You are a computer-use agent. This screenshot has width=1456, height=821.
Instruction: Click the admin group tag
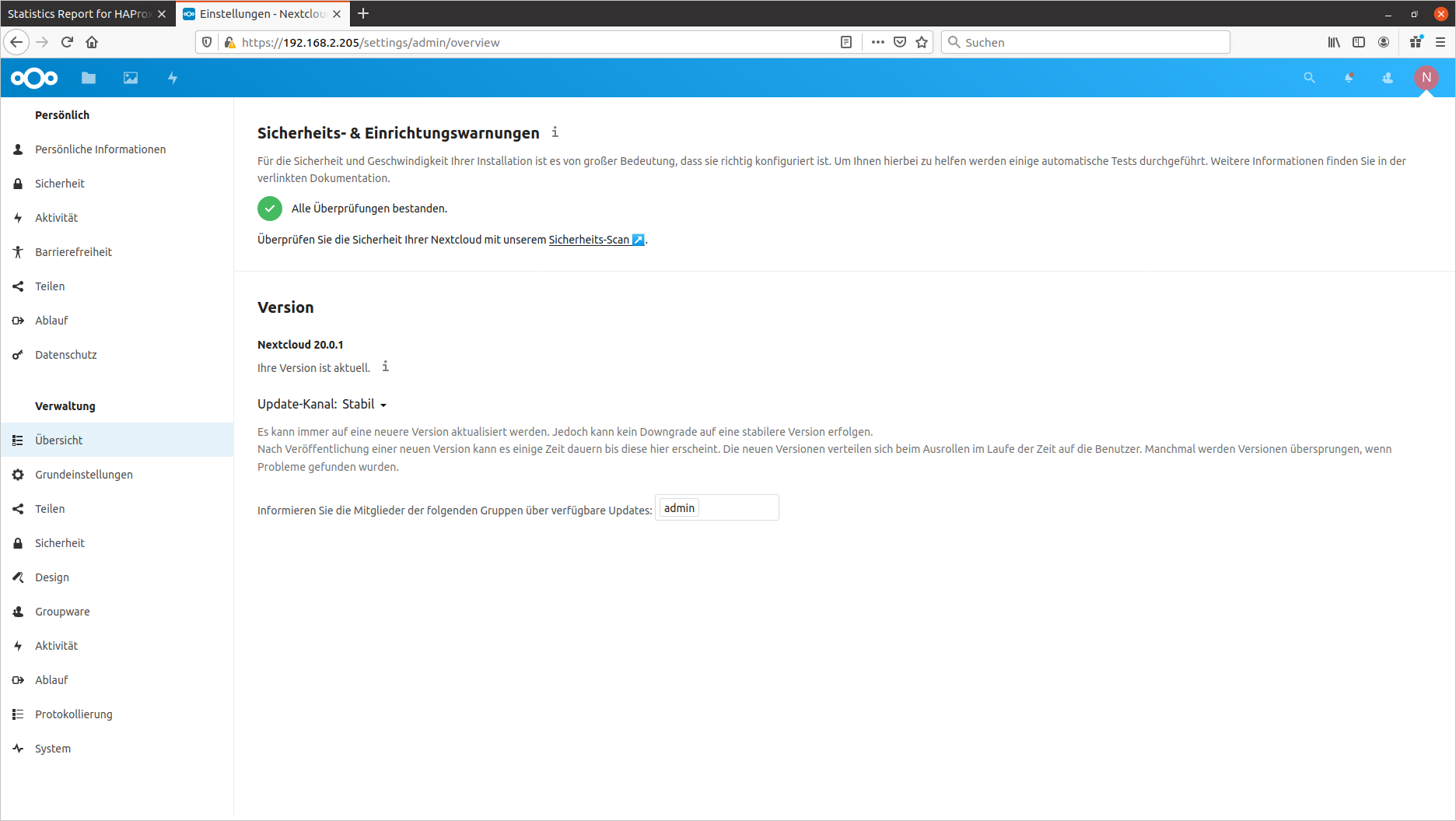click(679, 508)
